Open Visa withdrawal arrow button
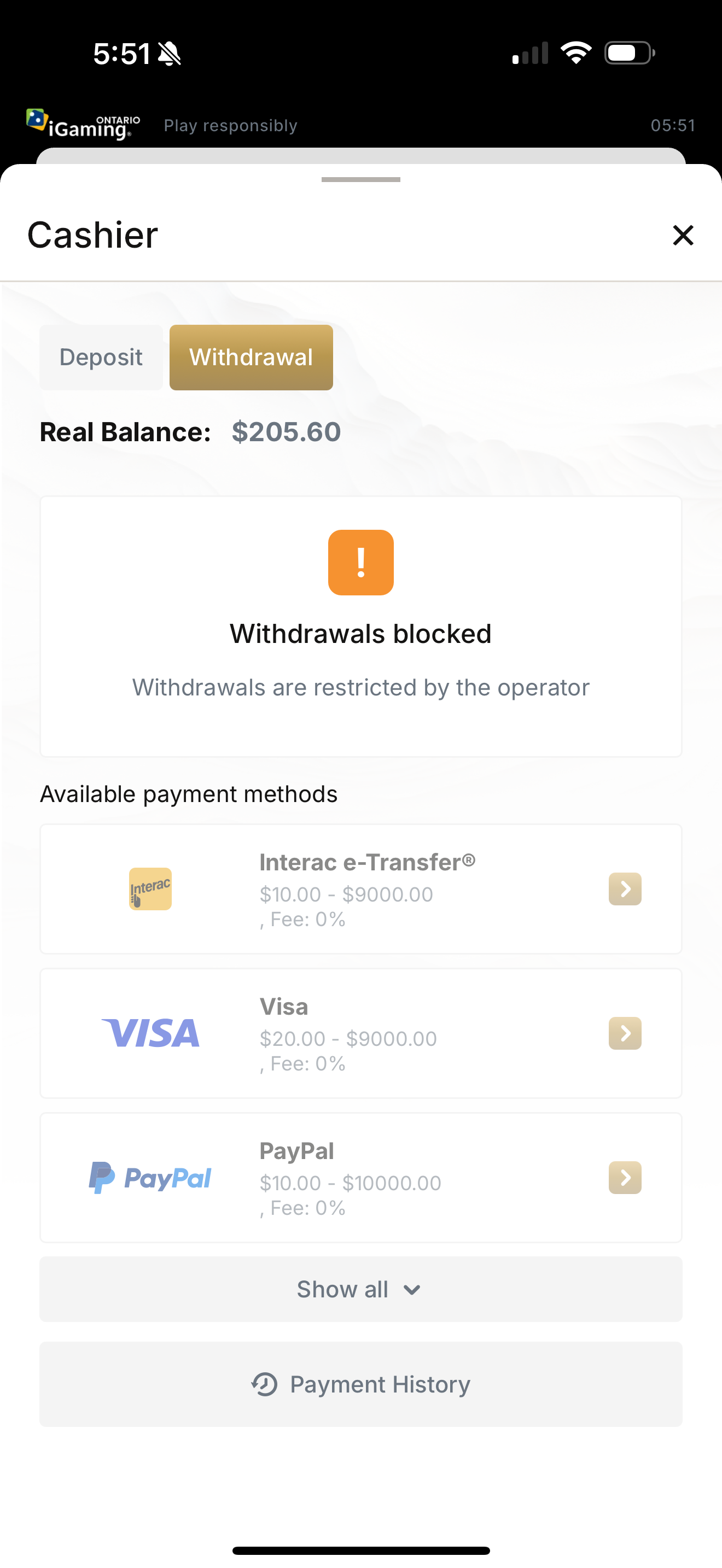The image size is (722, 1568). click(625, 1033)
